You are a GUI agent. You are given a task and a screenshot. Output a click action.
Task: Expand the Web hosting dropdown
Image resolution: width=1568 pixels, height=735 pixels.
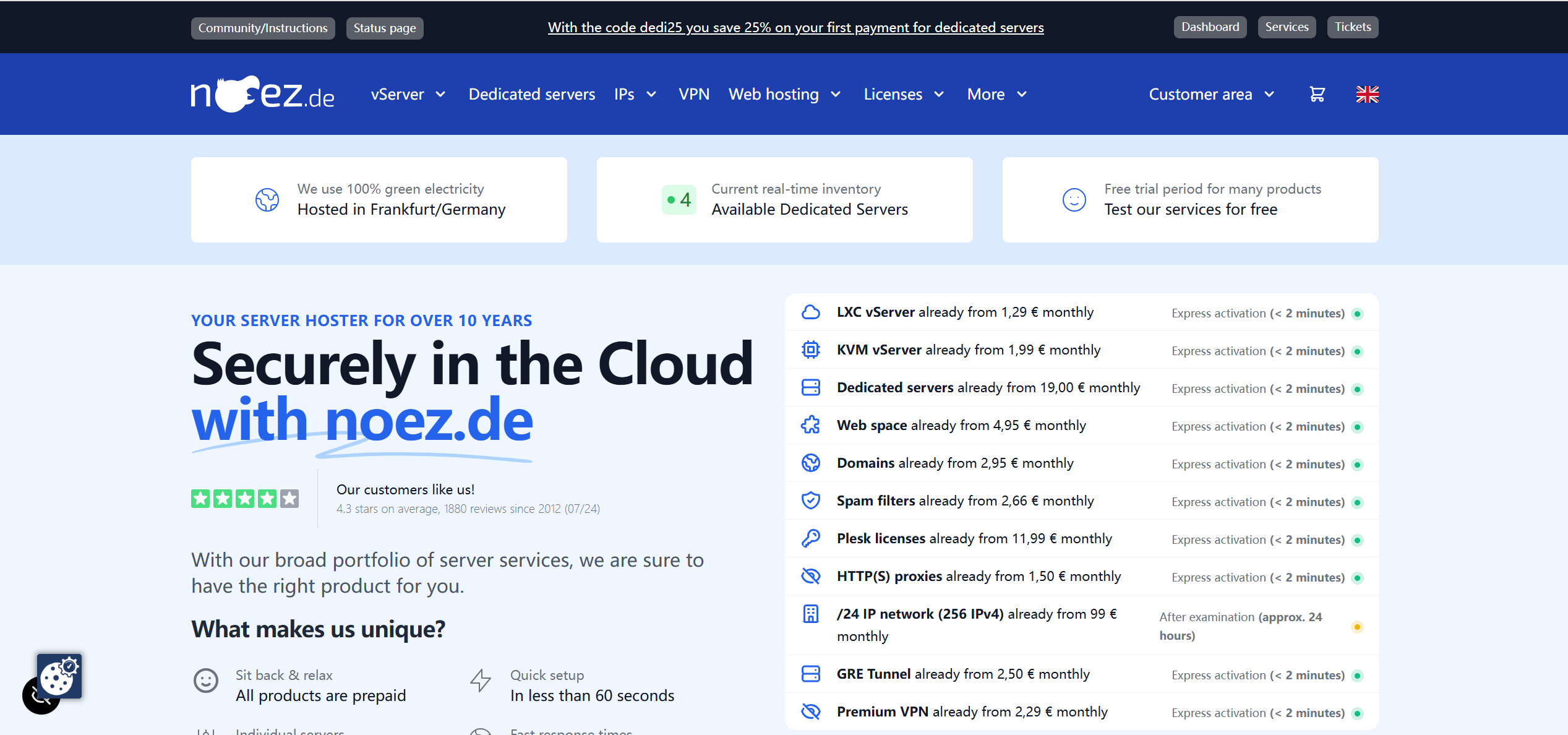(x=785, y=95)
